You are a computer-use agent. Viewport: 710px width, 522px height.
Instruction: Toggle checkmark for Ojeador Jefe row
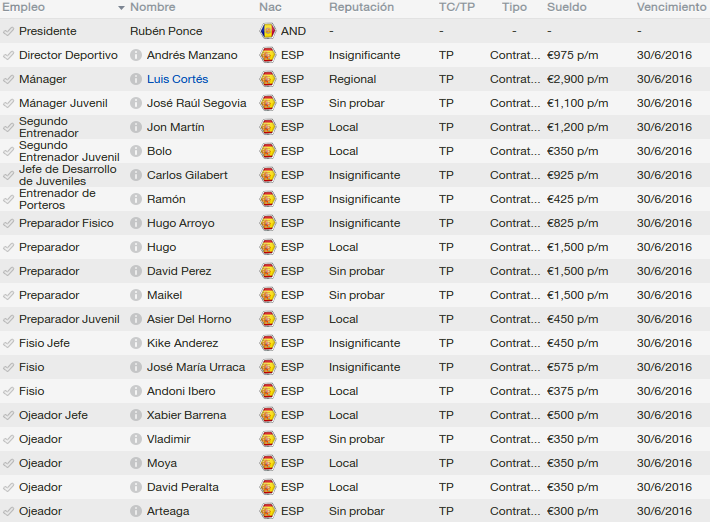click(x=8, y=415)
